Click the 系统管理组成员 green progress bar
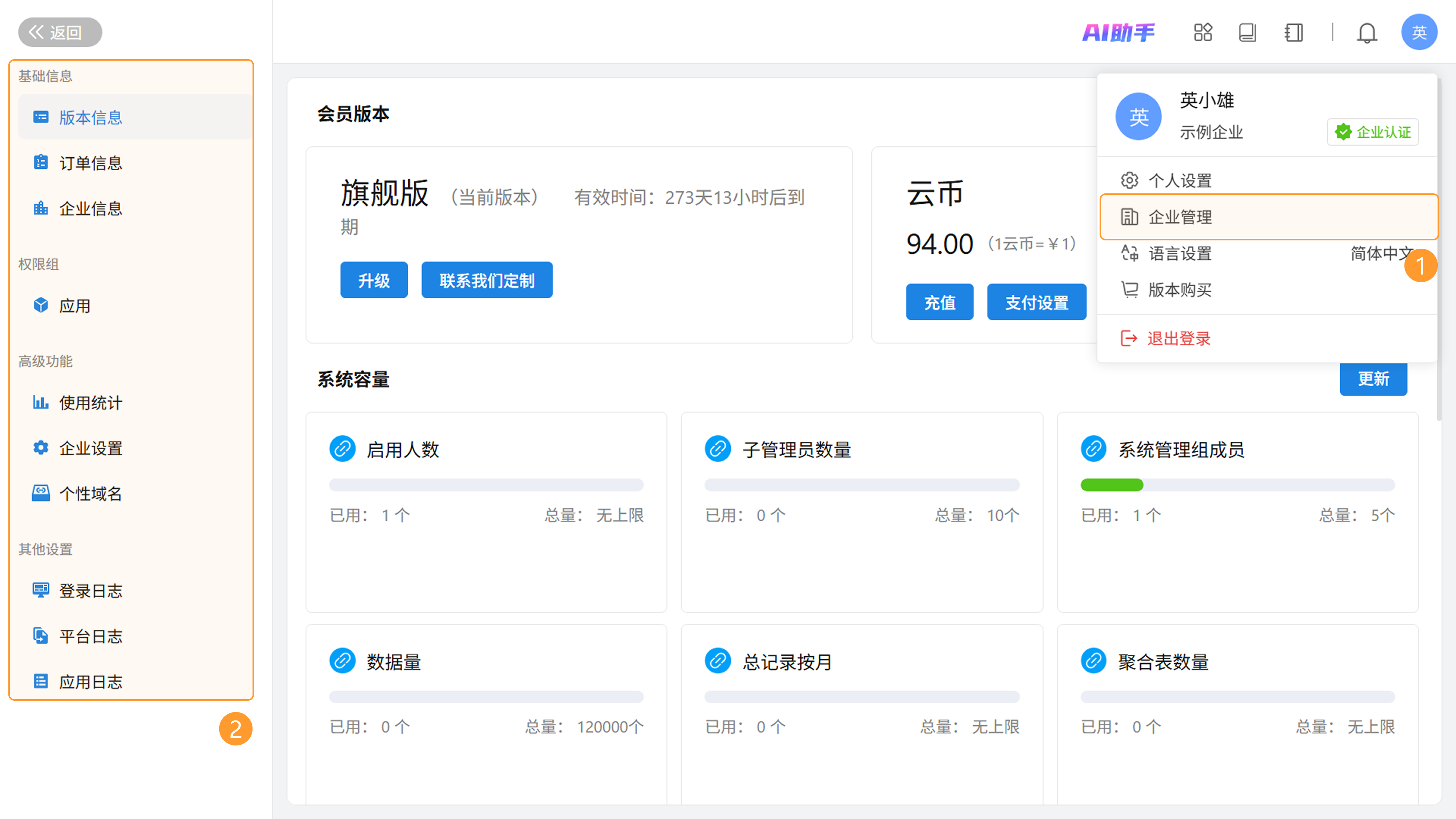1456x819 pixels. pos(1112,485)
